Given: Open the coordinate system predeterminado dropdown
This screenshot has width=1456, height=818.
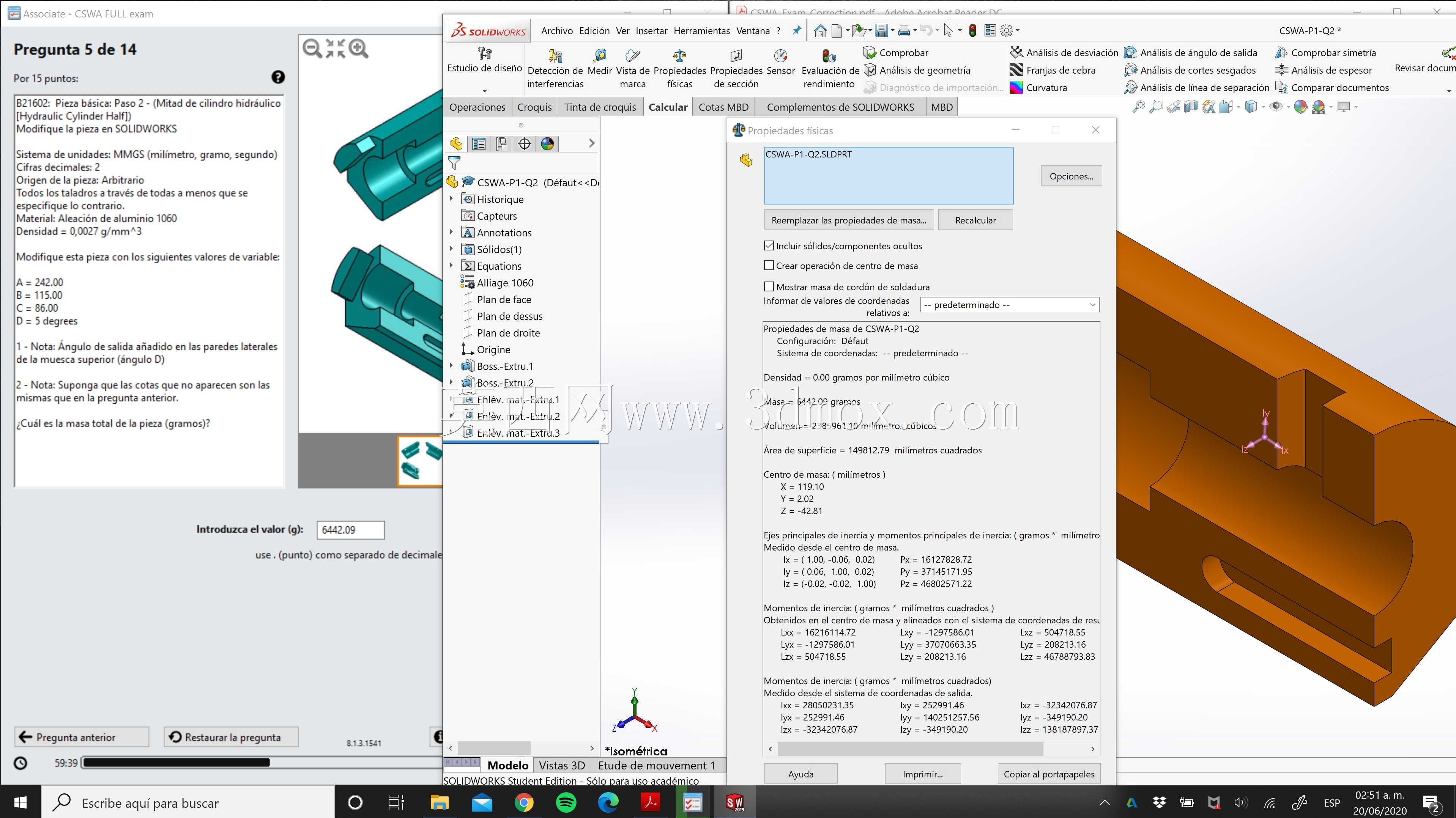Looking at the screenshot, I should [x=1010, y=305].
